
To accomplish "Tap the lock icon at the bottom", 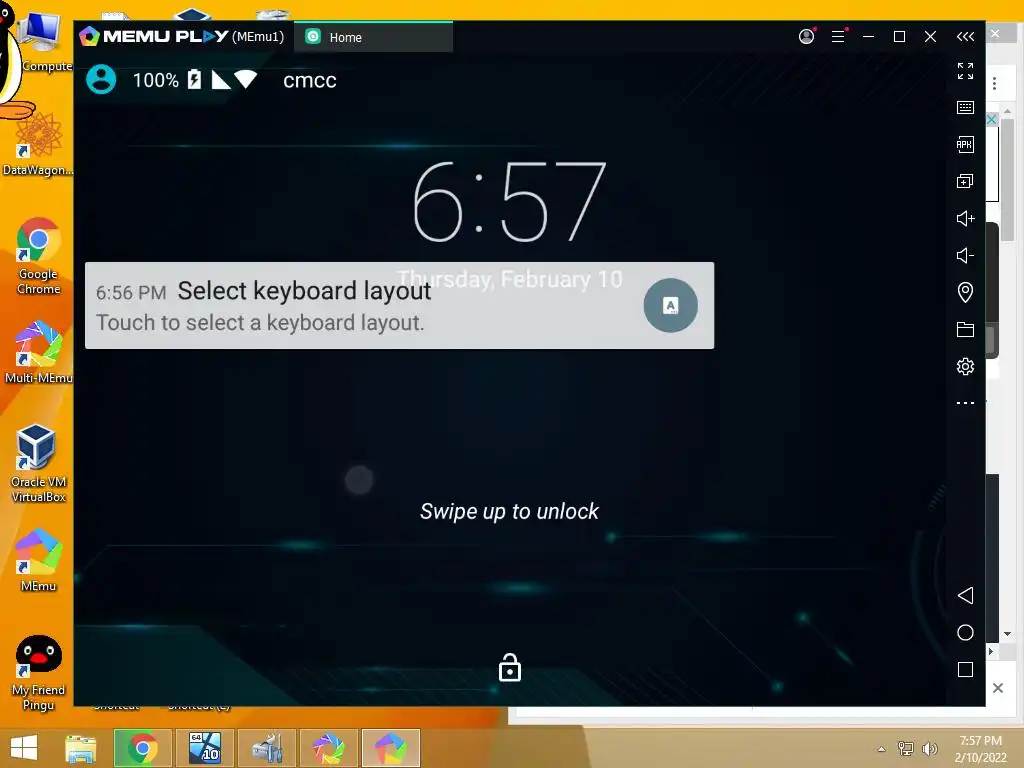I will [x=510, y=667].
